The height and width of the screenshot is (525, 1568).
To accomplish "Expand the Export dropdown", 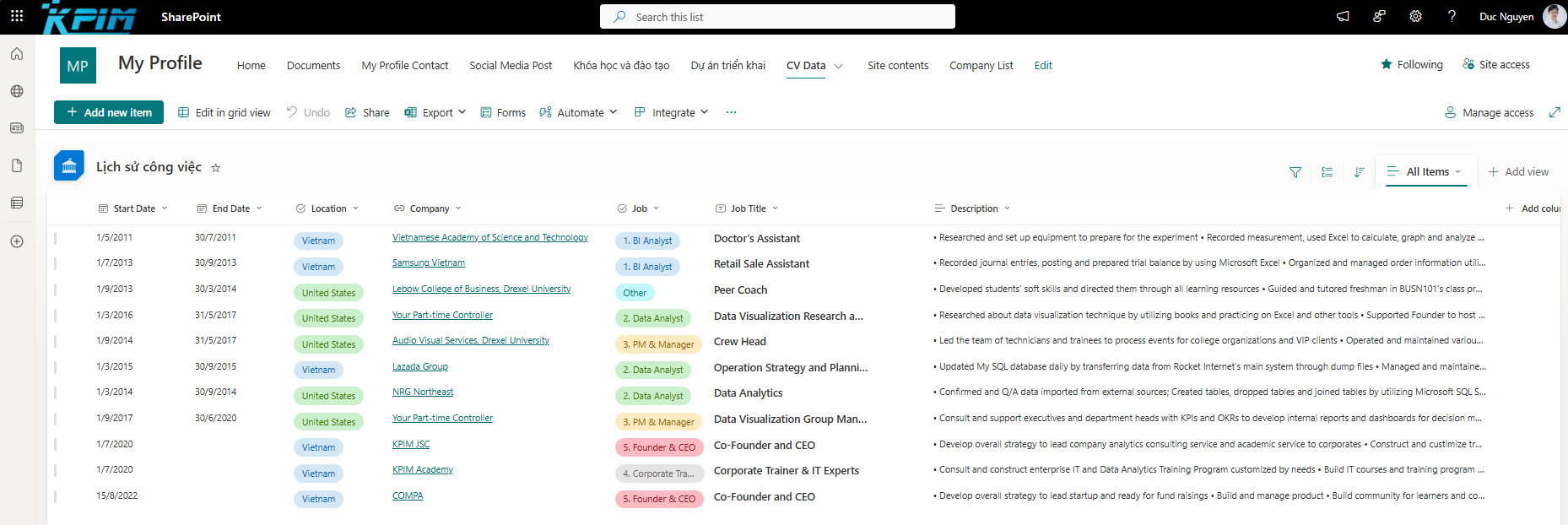I will click(462, 112).
